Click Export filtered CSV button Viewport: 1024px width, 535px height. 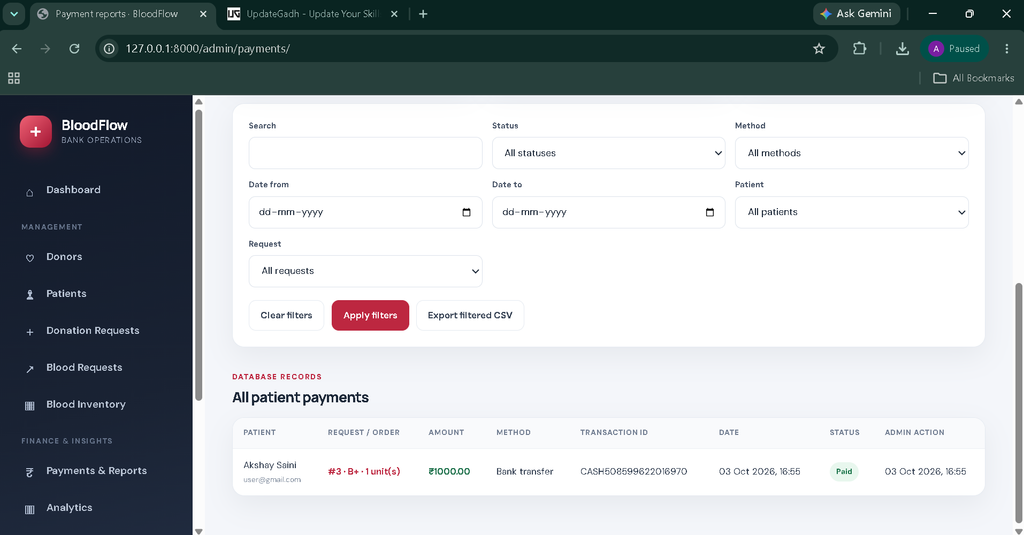click(x=470, y=316)
